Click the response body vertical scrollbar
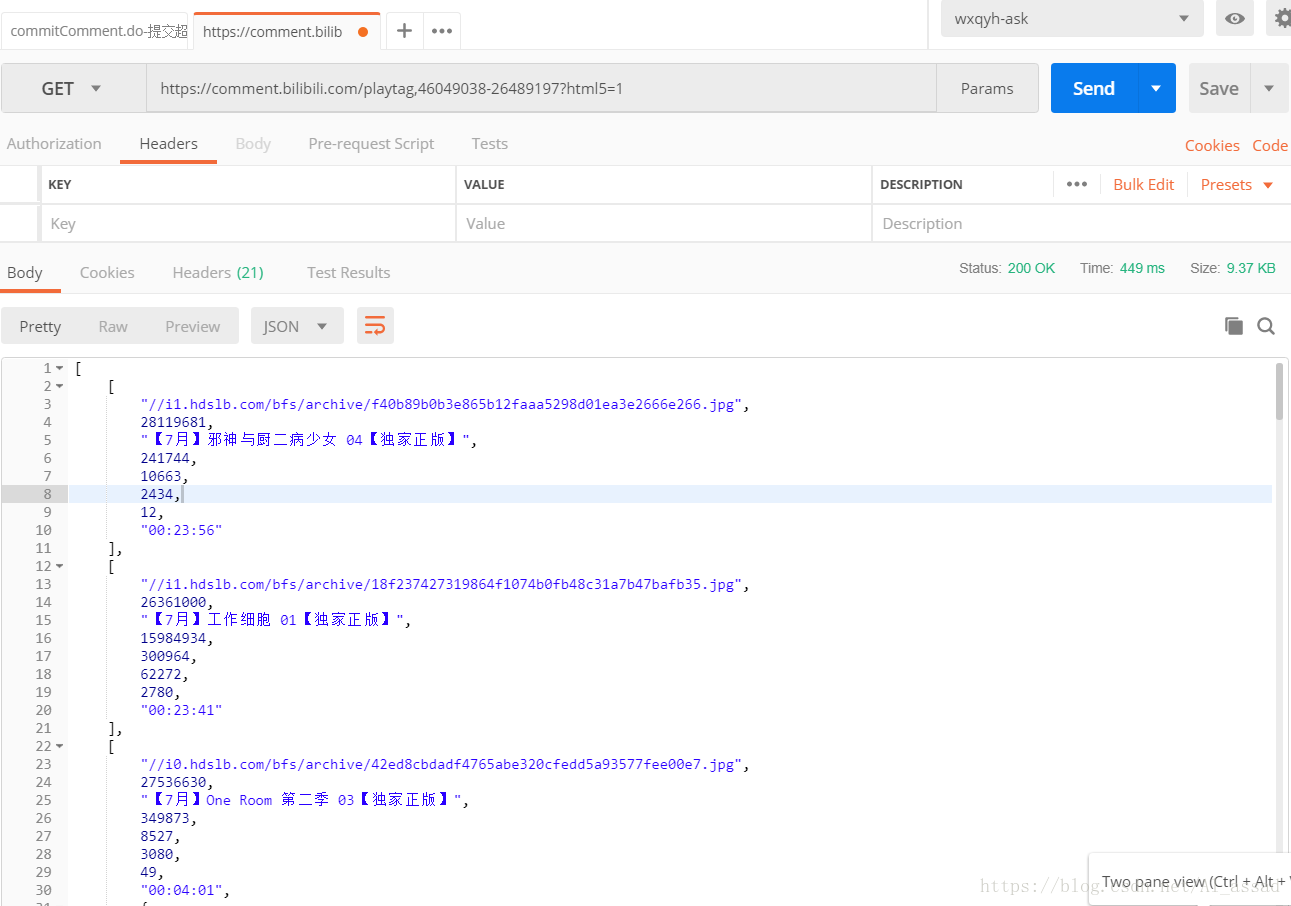The width and height of the screenshot is (1291, 906). 1280,390
